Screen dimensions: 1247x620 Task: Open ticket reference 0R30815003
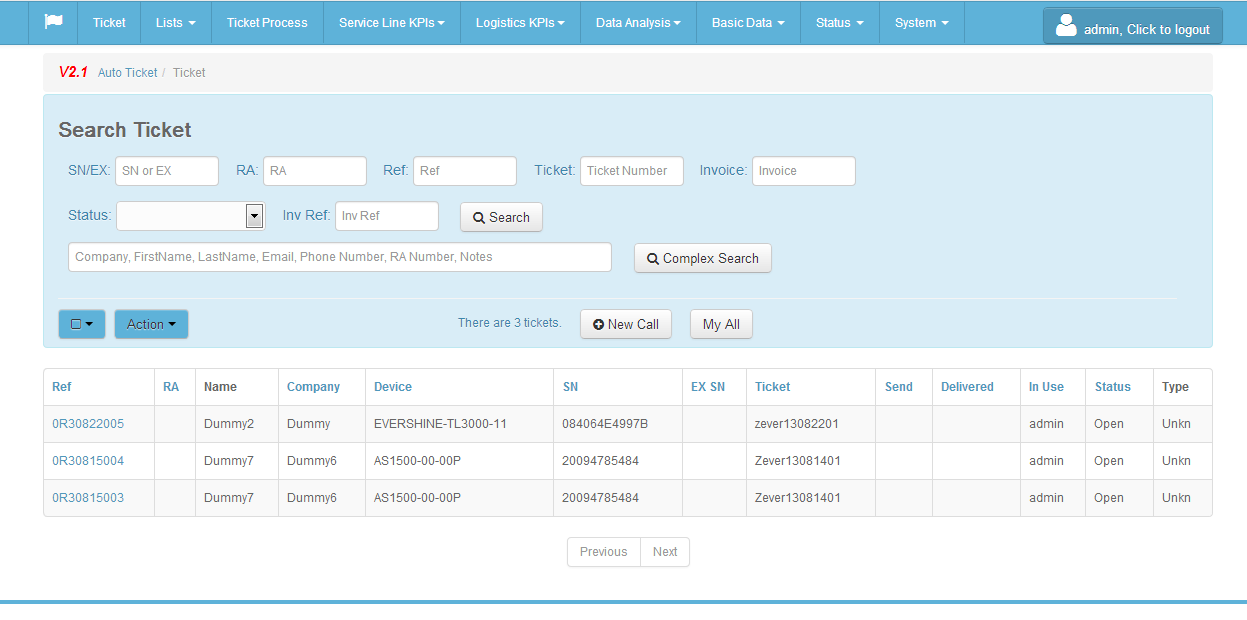point(88,498)
